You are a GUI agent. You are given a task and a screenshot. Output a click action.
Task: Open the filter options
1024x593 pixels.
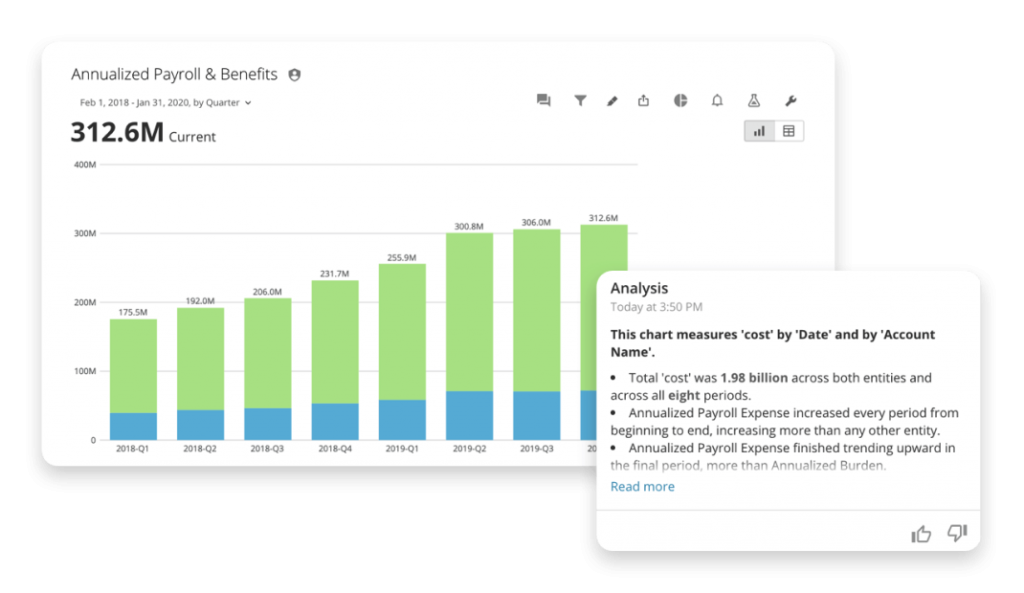[x=581, y=100]
